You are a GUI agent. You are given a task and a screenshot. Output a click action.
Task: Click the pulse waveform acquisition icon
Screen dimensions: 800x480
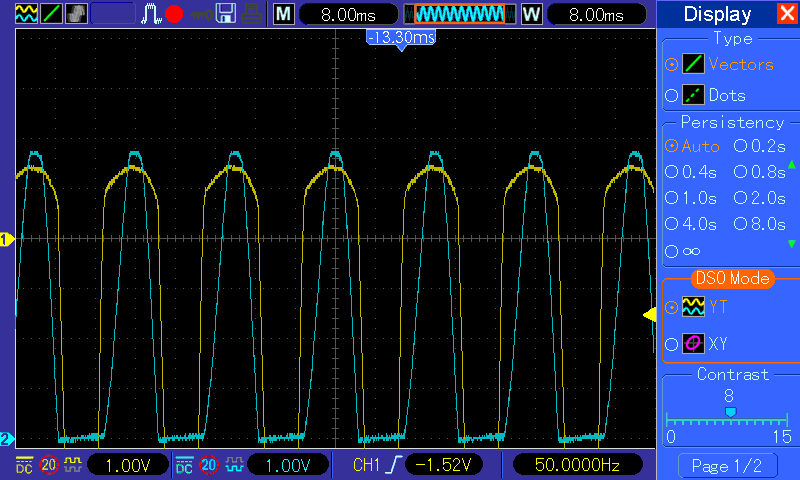(151, 14)
